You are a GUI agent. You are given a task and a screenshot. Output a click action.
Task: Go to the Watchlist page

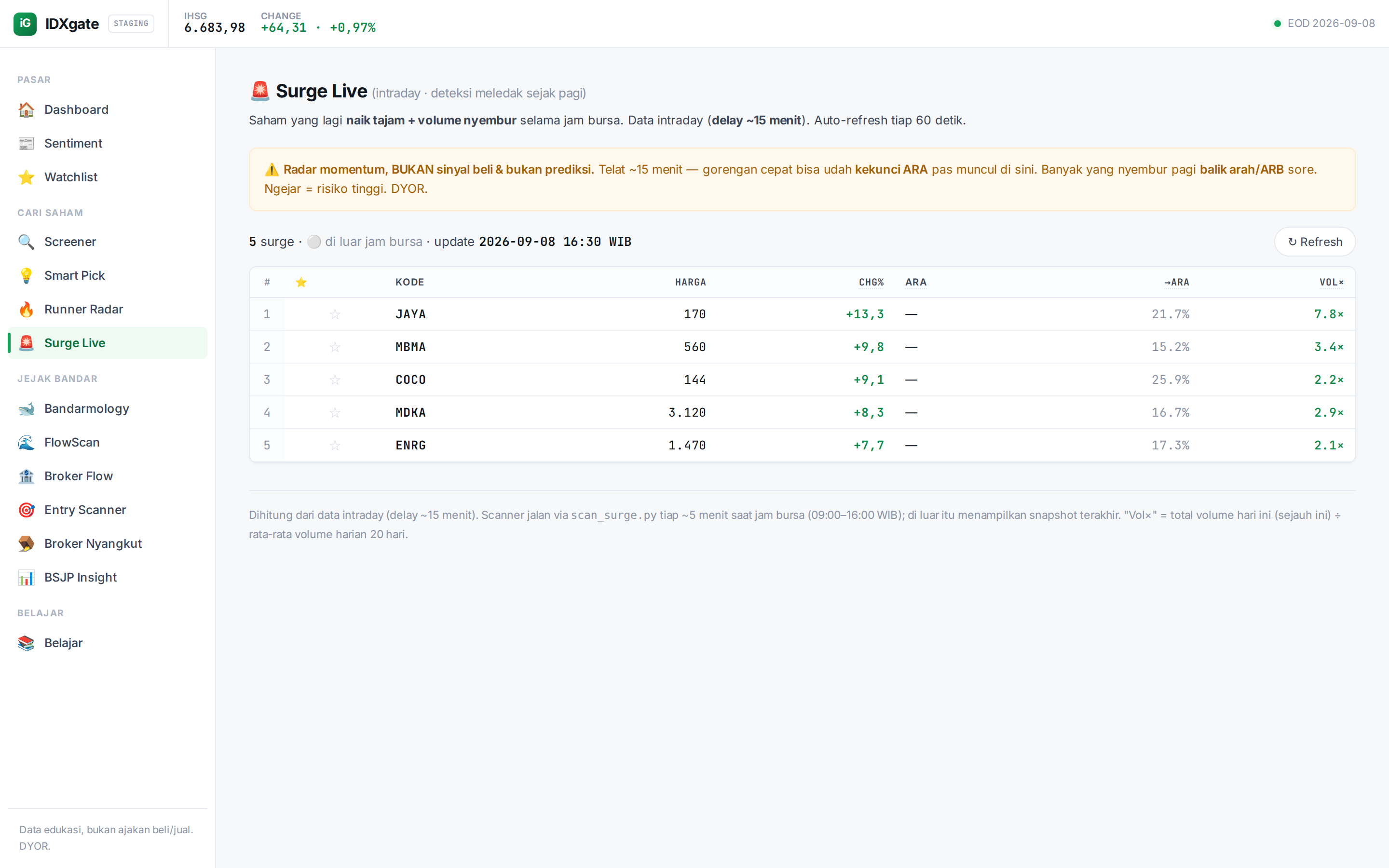[108, 177]
